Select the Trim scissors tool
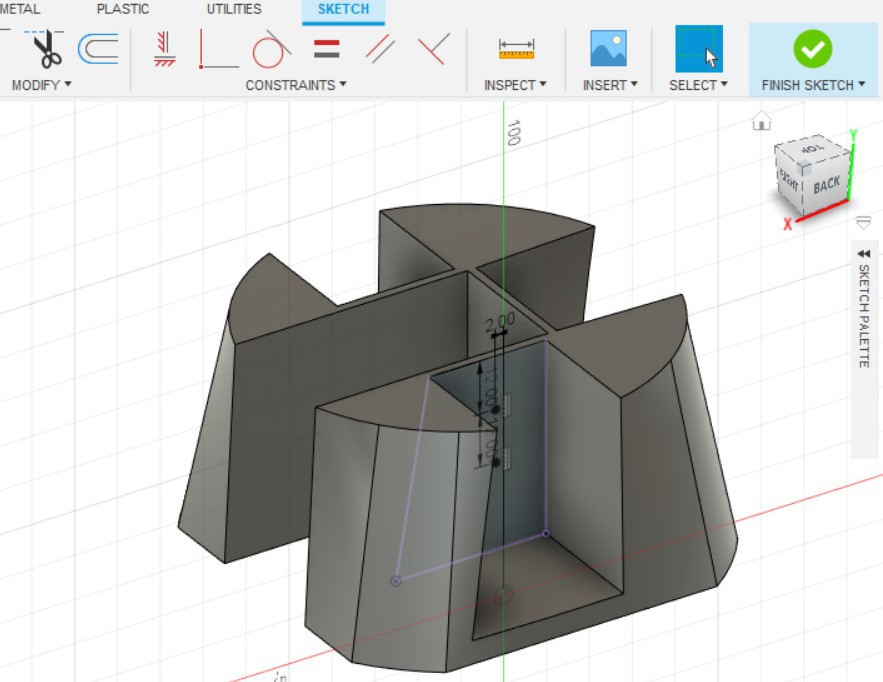 (44, 48)
